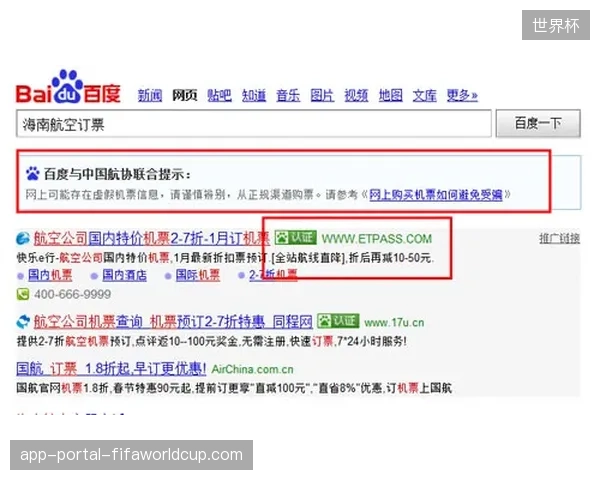Click the paw icon beside 百度与中国航协联合提示
The image size is (600, 480).
pos(33,173)
